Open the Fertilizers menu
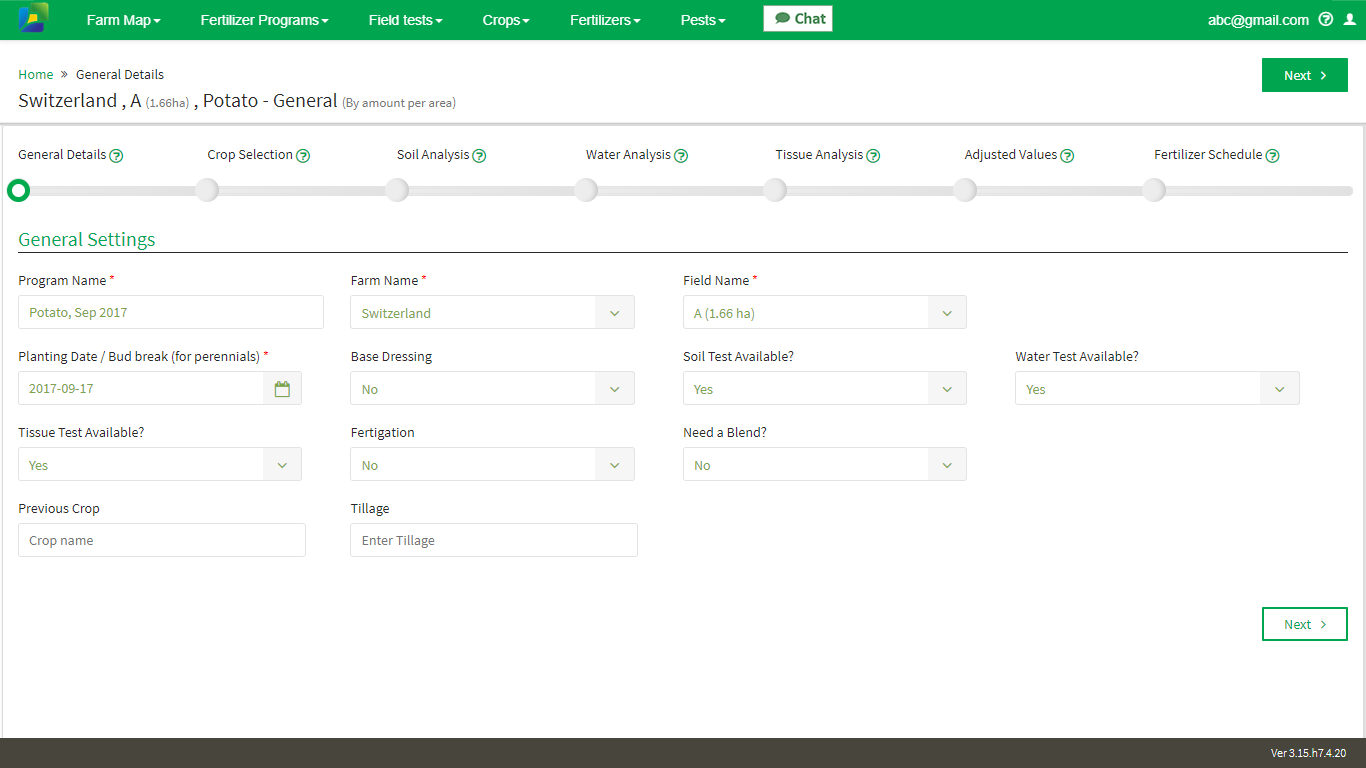The height and width of the screenshot is (768, 1366). click(605, 20)
